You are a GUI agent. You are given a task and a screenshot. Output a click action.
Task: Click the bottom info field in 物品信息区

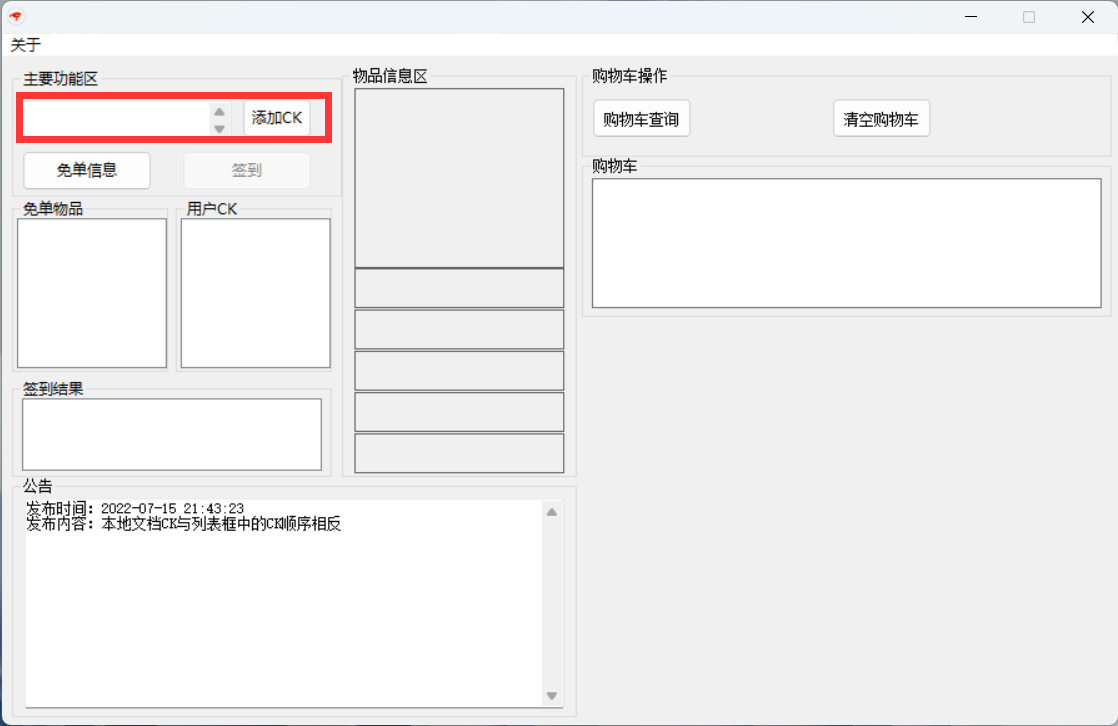(x=459, y=453)
